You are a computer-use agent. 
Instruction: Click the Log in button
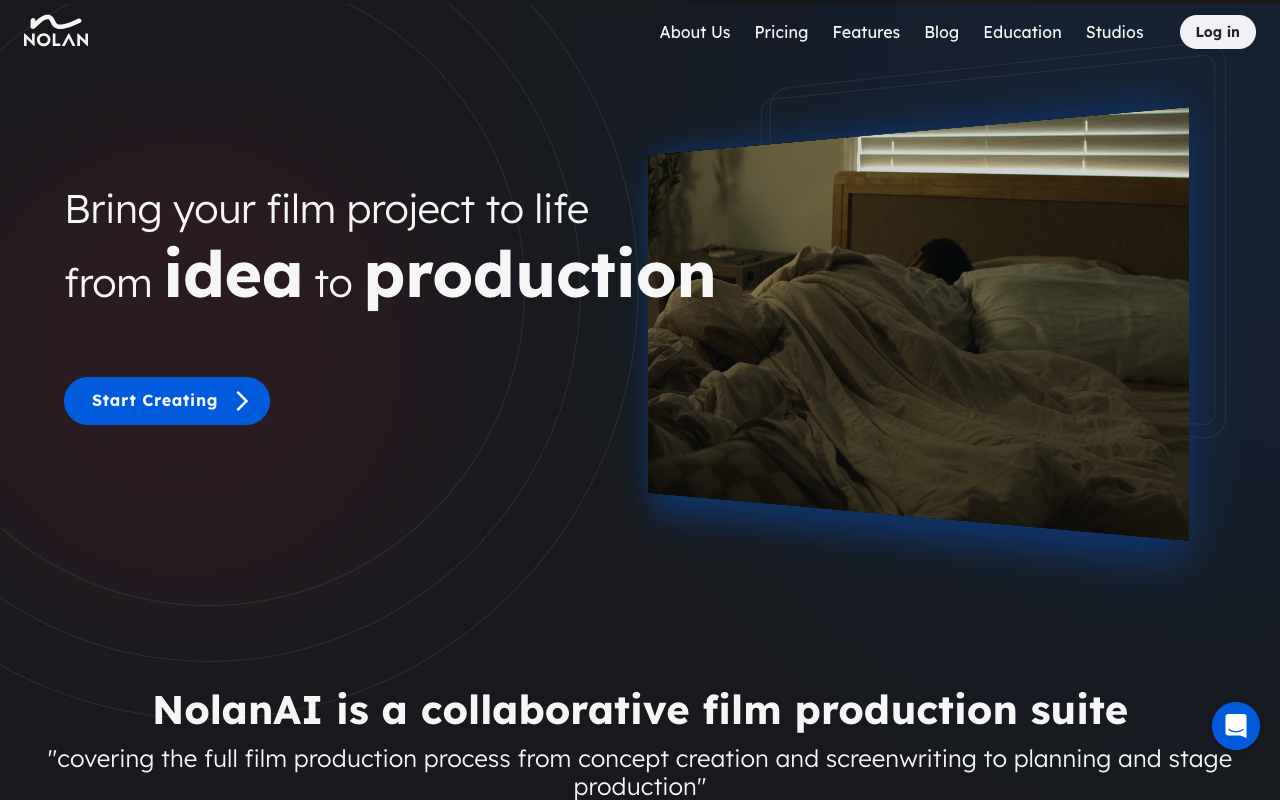[x=1217, y=32]
